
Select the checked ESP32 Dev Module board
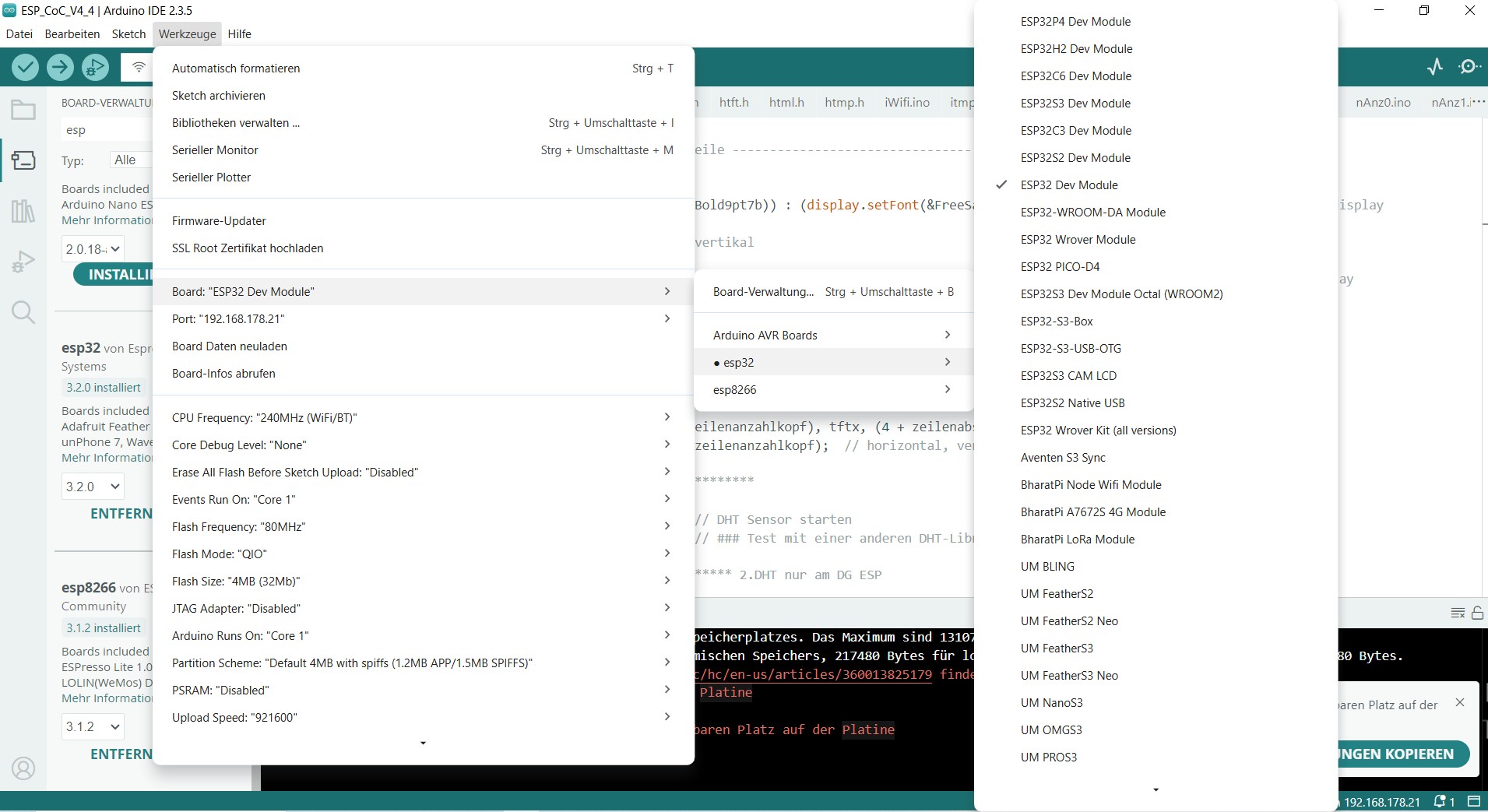point(1069,185)
